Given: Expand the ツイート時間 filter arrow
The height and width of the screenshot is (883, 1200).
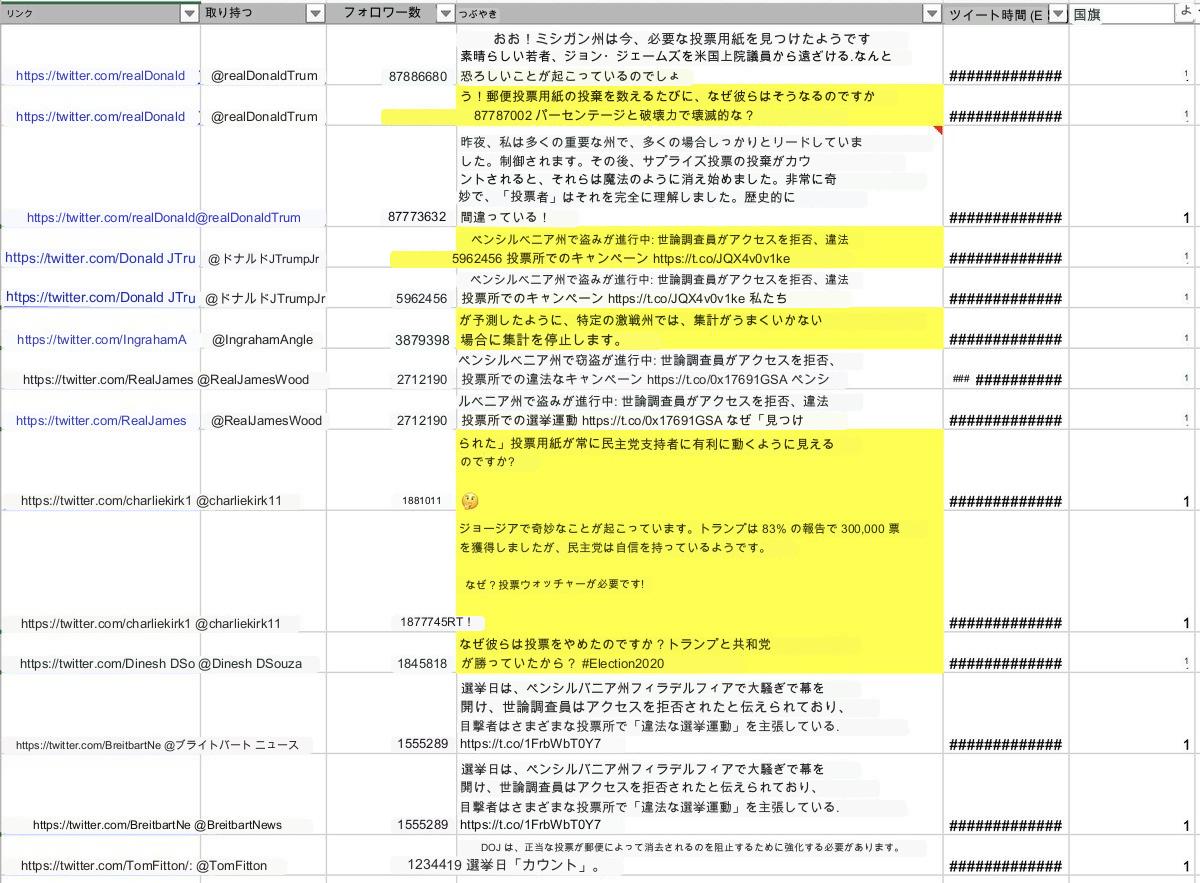Looking at the screenshot, I should tap(1057, 13).
